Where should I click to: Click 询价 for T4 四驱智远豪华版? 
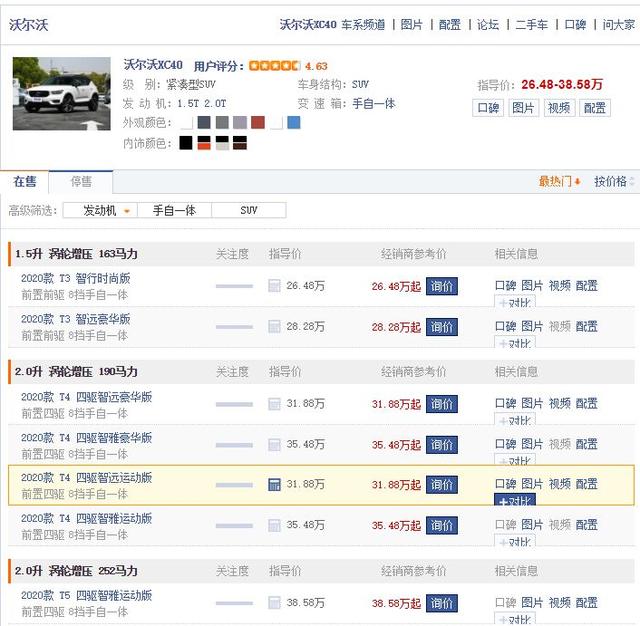pyautogui.click(x=442, y=404)
